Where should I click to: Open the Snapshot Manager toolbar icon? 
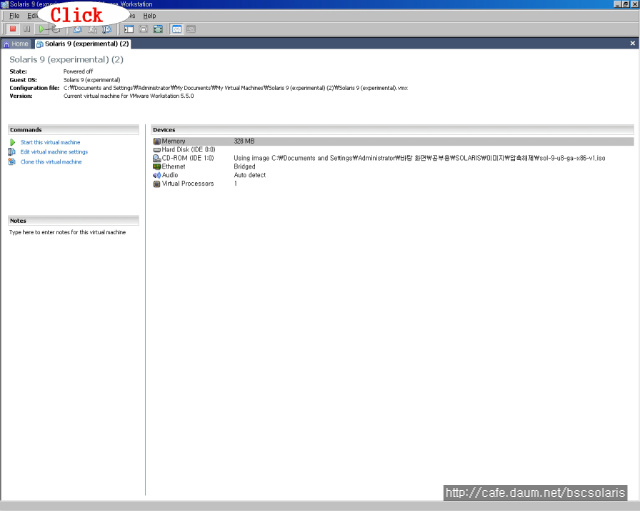coord(107,29)
